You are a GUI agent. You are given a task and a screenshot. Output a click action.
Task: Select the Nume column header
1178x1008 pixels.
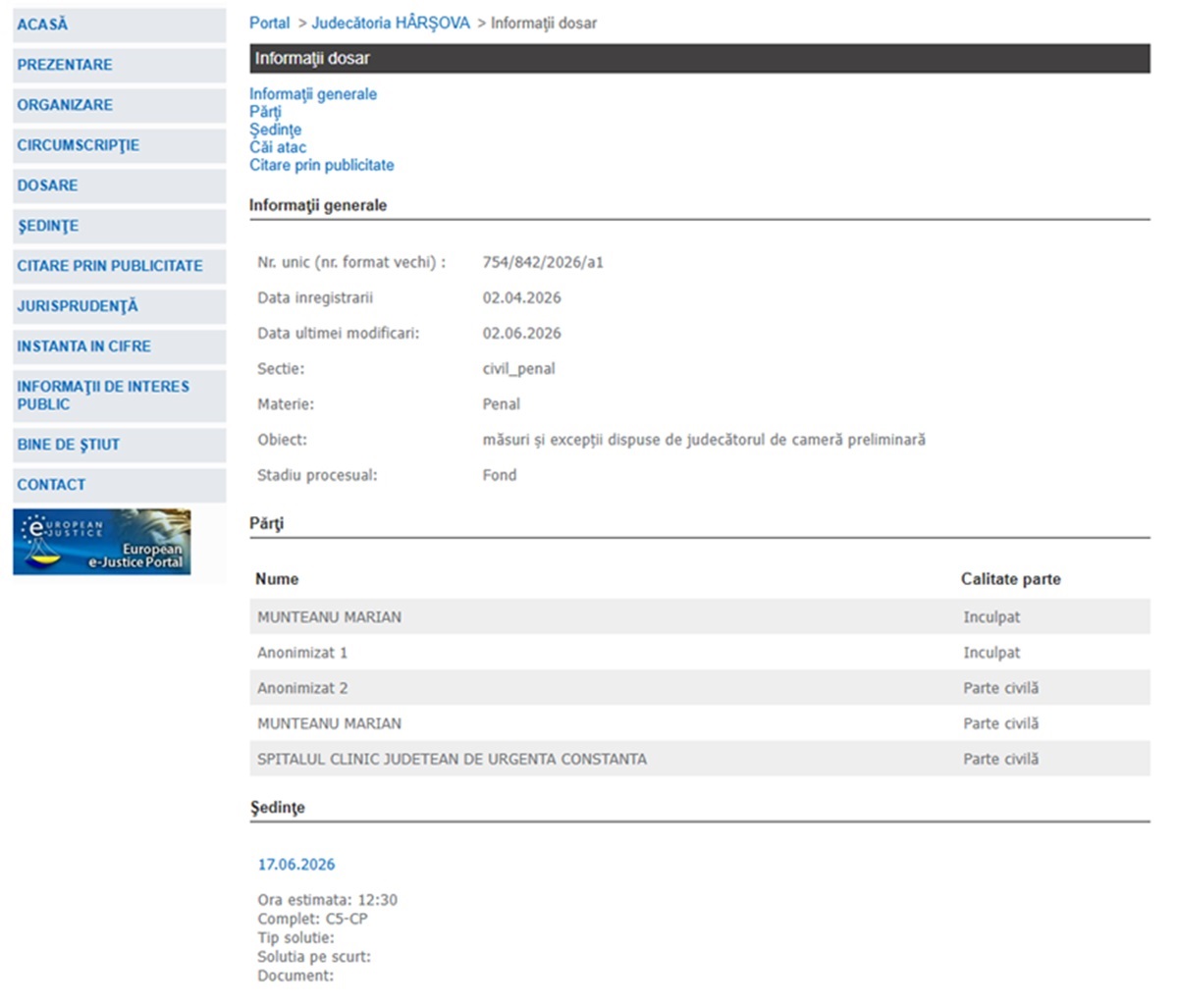tap(277, 579)
